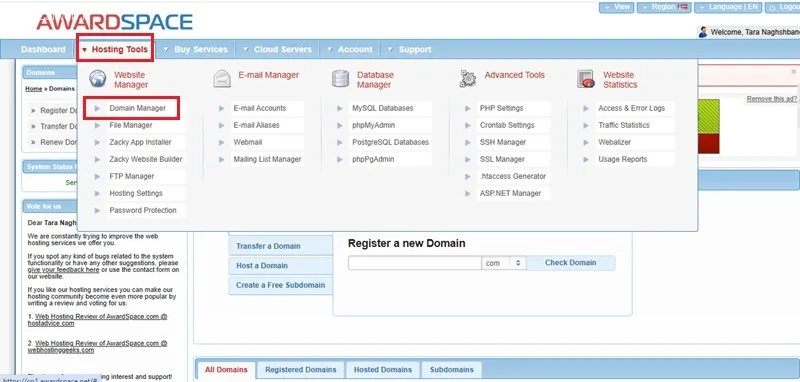Switch to the Subdomains tab

[x=452, y=370]
